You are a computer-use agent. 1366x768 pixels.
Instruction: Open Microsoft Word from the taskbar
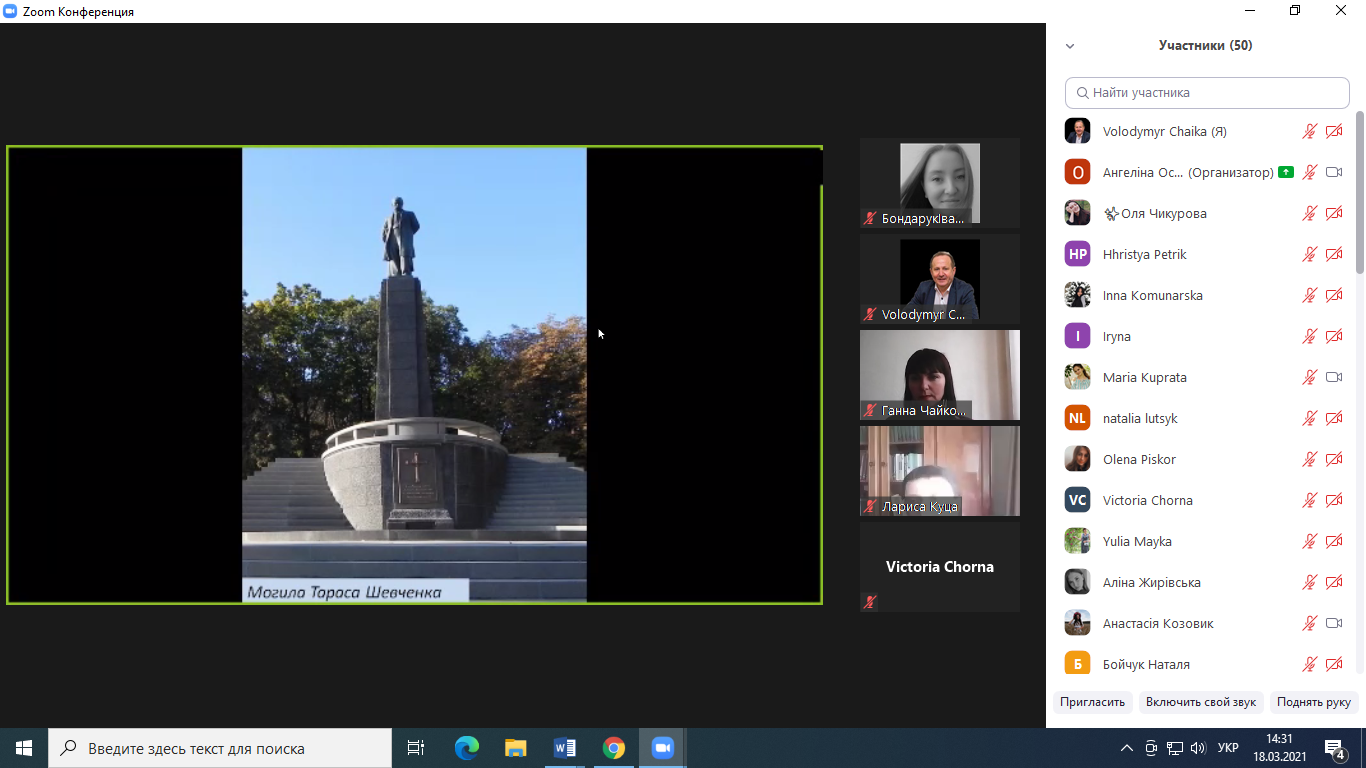click(x=564, y=748)
